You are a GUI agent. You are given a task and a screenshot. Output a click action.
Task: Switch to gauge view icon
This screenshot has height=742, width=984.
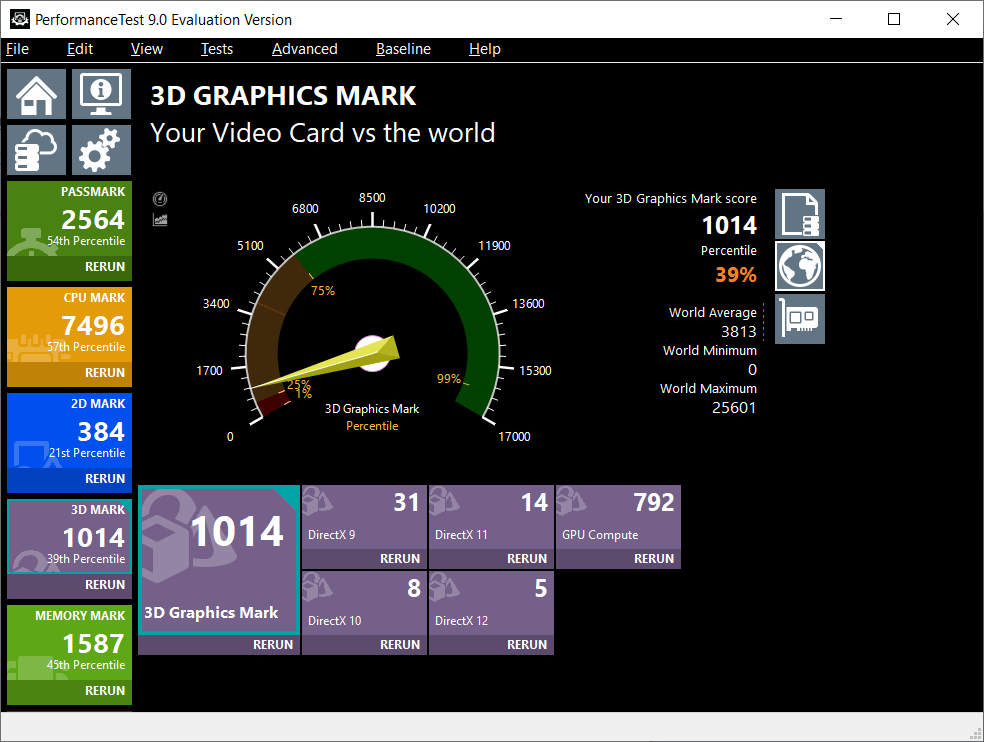click(160, 199)
